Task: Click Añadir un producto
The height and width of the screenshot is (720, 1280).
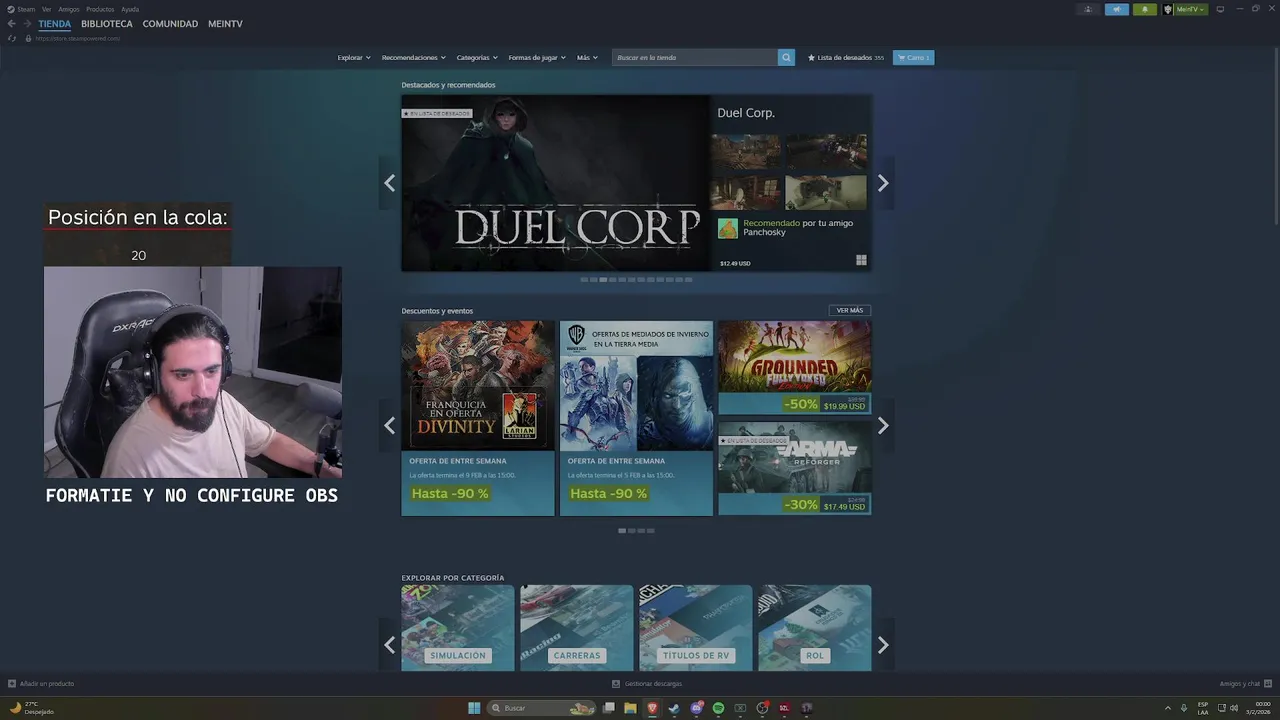Action: 47,684
